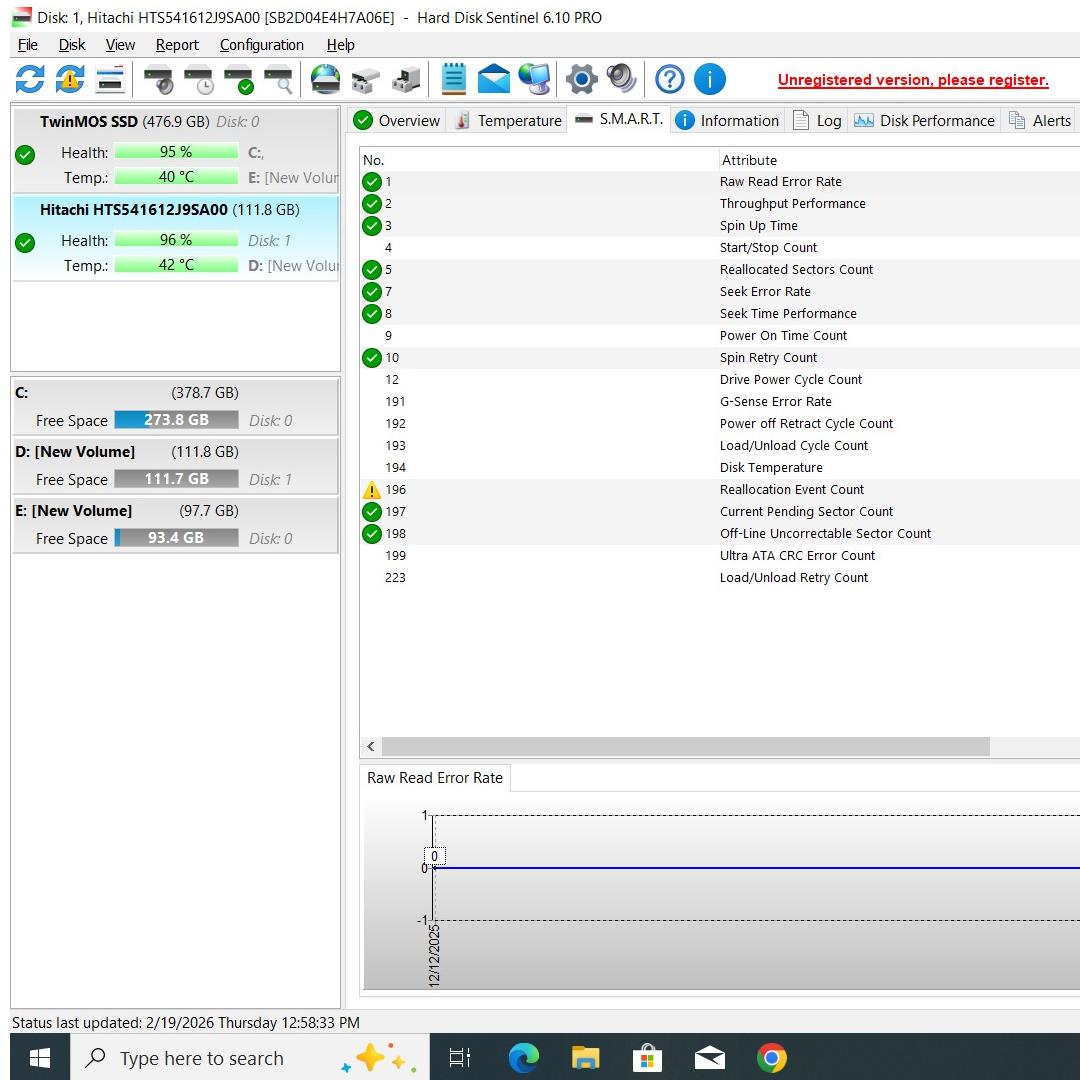1080x1080 pixels.
Task: Click the left arrow of horizontal scrollbar
Action: 371,747
